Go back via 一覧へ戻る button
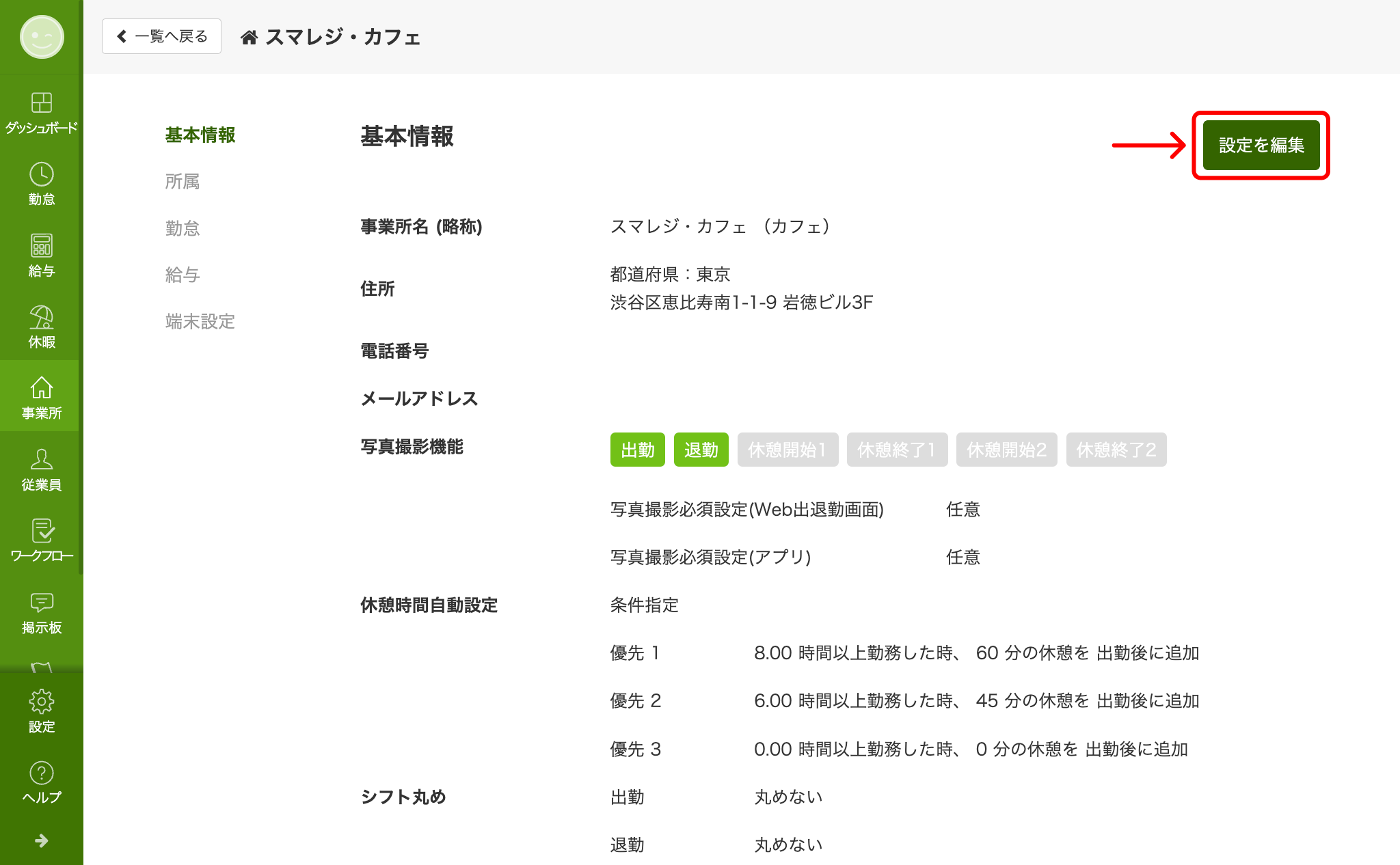 click(x=161, y=36)
